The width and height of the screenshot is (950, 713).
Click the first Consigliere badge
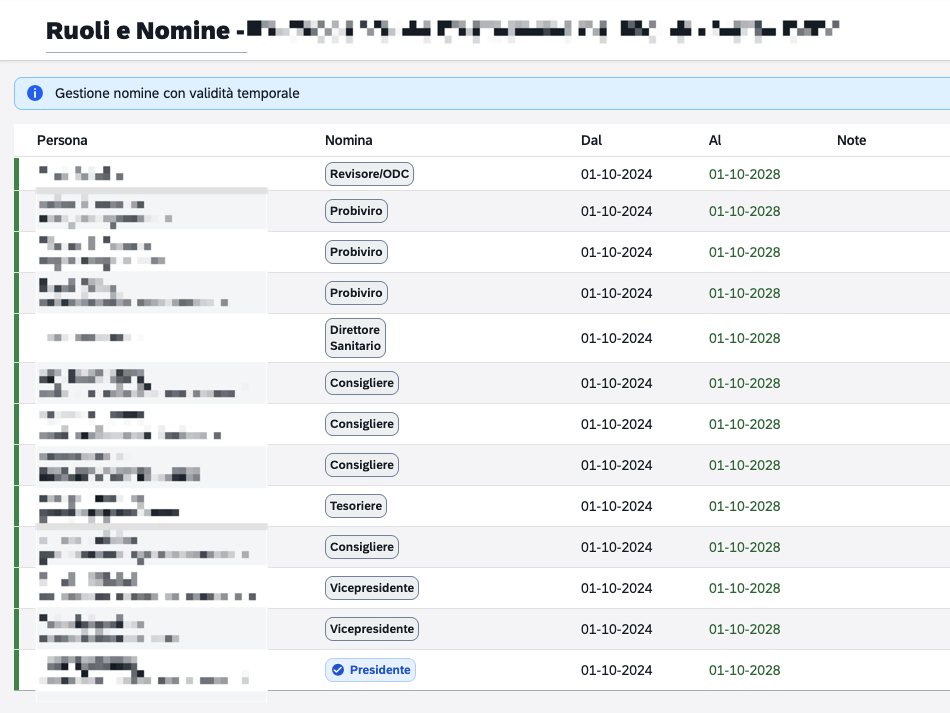[x=362, y=383]
